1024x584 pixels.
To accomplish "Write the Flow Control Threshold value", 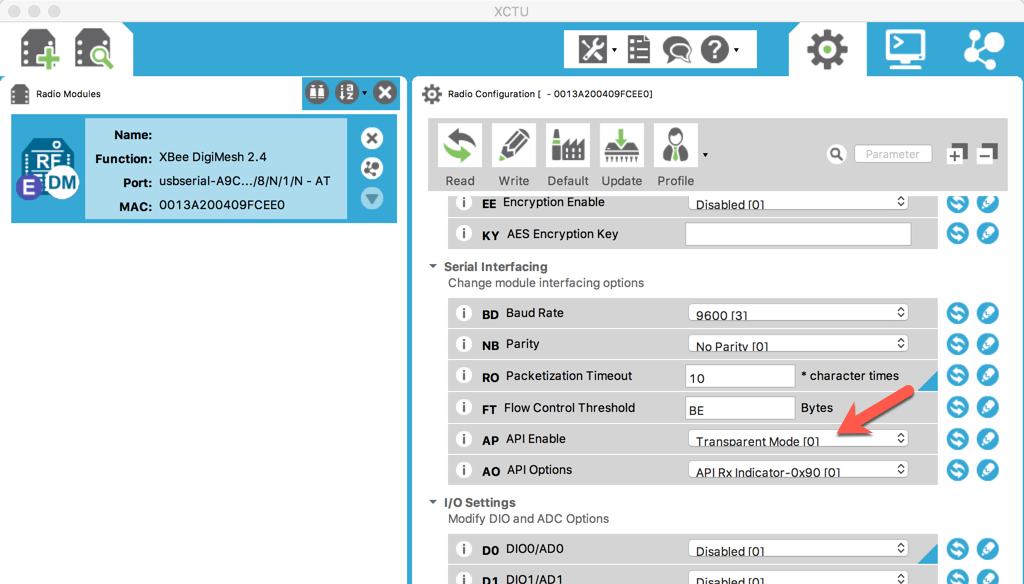I will pos(987,407).
